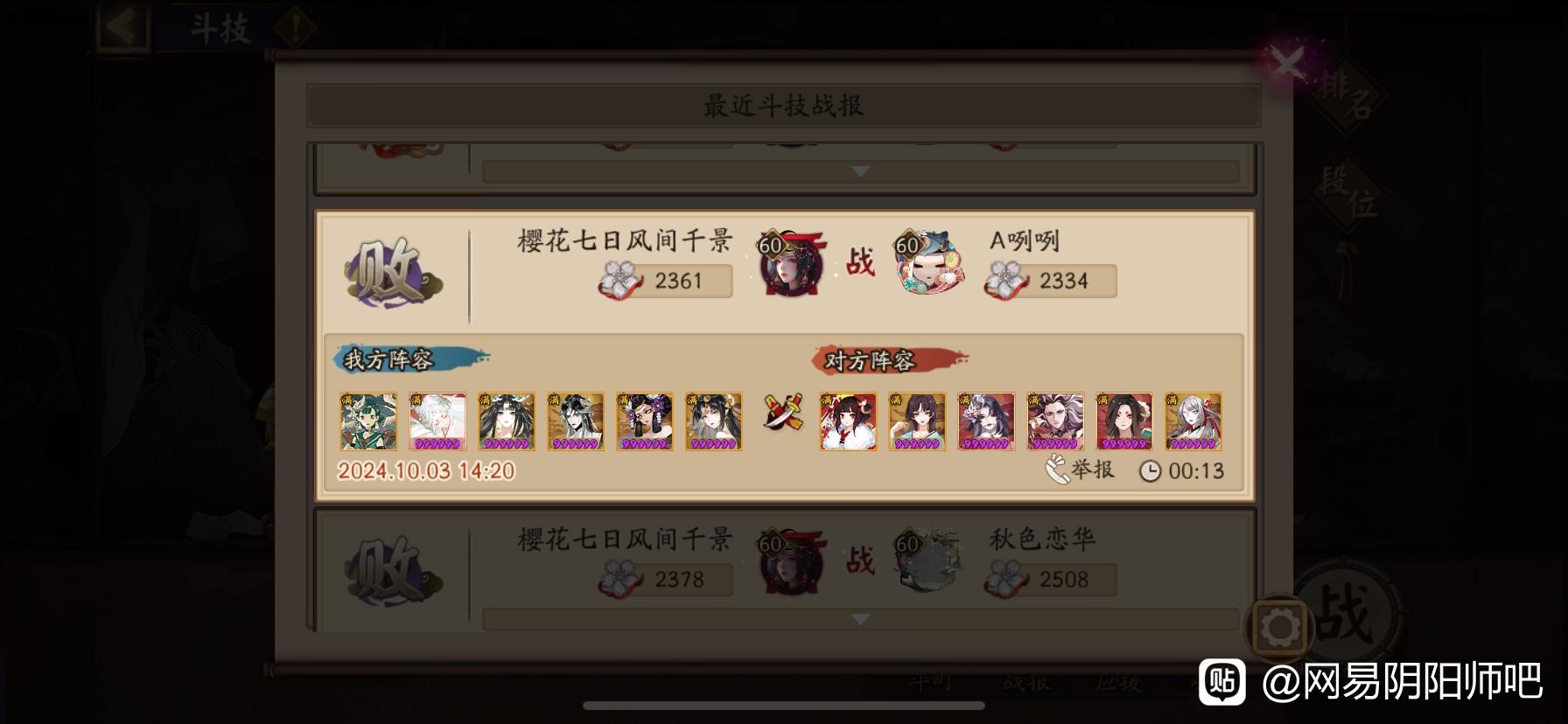Open the 排名 ranking tab
This screenshot has height=724, width=1568.
[1348, 97]
